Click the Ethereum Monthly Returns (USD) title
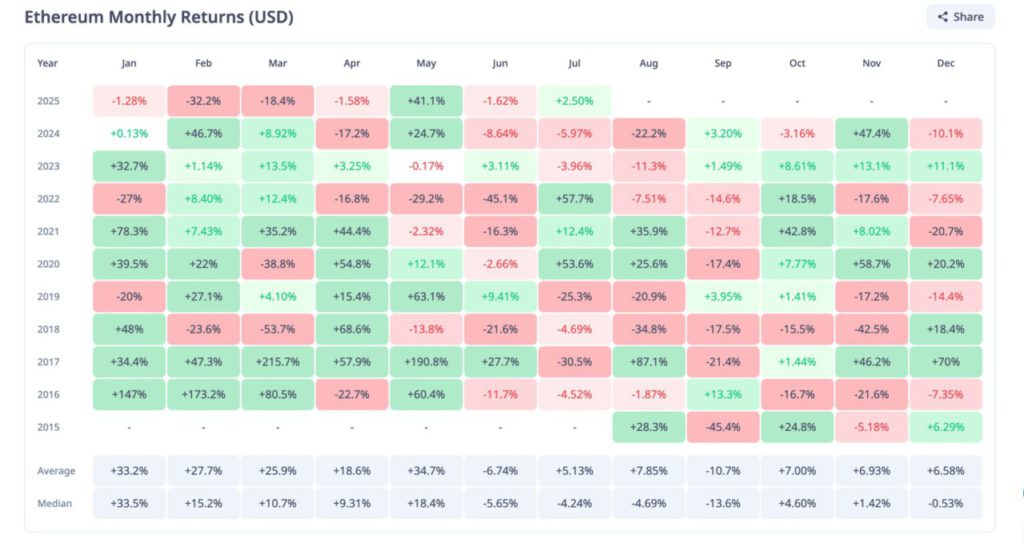Screen dimensions: 1024x551 [158, 18]
